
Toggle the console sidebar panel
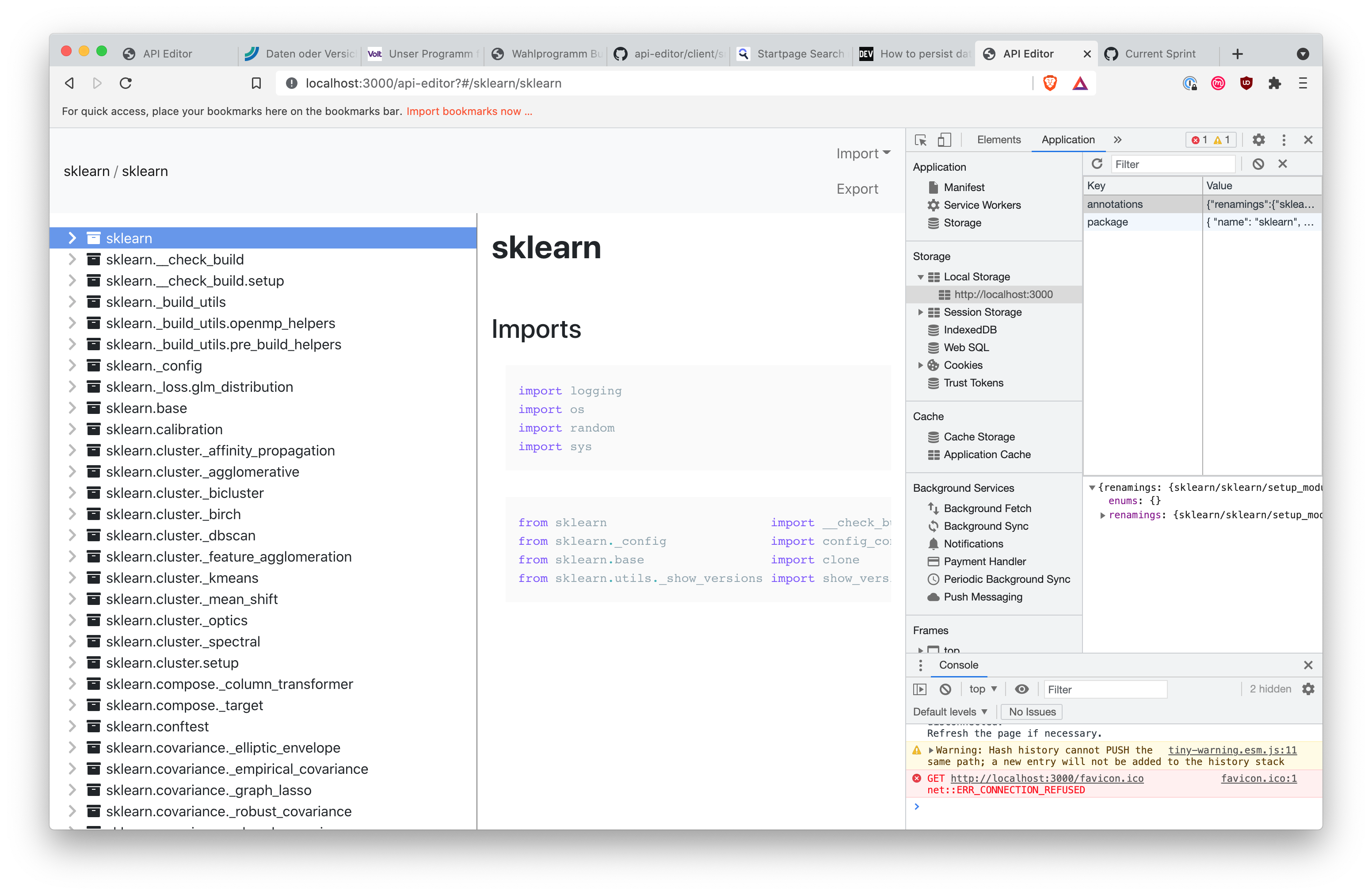point(920,689)
